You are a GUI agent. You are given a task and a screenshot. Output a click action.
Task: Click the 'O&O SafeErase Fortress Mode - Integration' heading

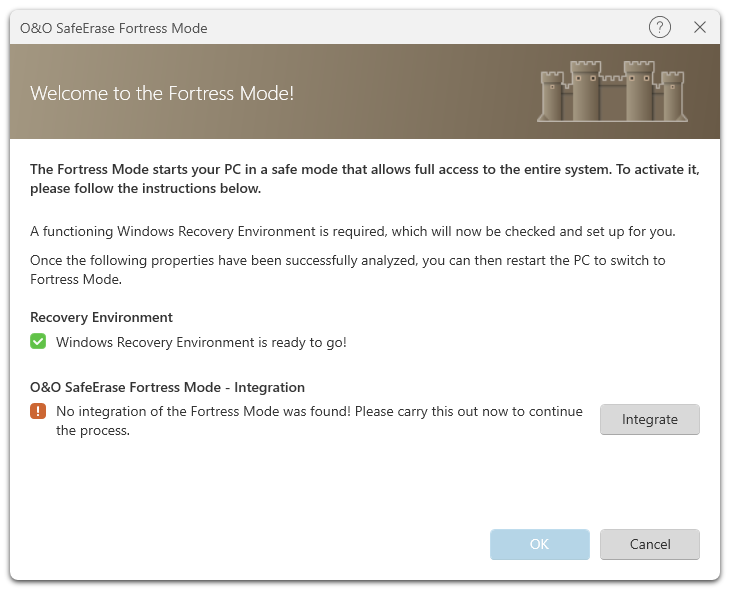[167, 387]
